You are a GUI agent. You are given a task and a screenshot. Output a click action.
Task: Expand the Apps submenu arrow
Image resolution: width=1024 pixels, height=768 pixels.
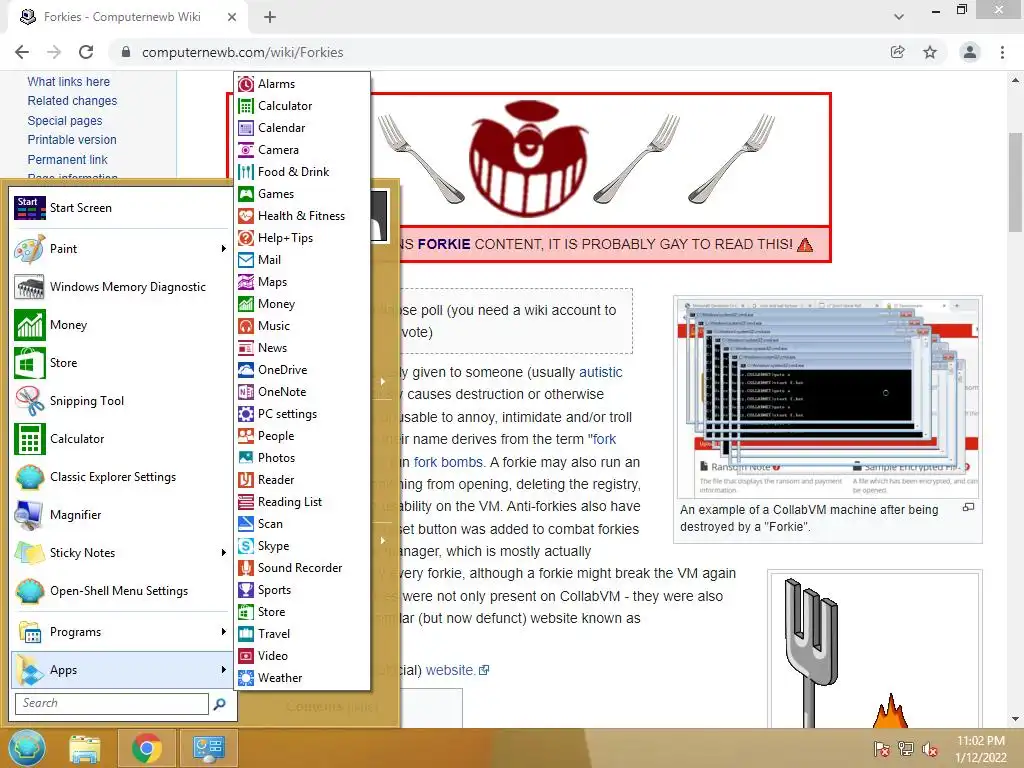coord(223,670)
